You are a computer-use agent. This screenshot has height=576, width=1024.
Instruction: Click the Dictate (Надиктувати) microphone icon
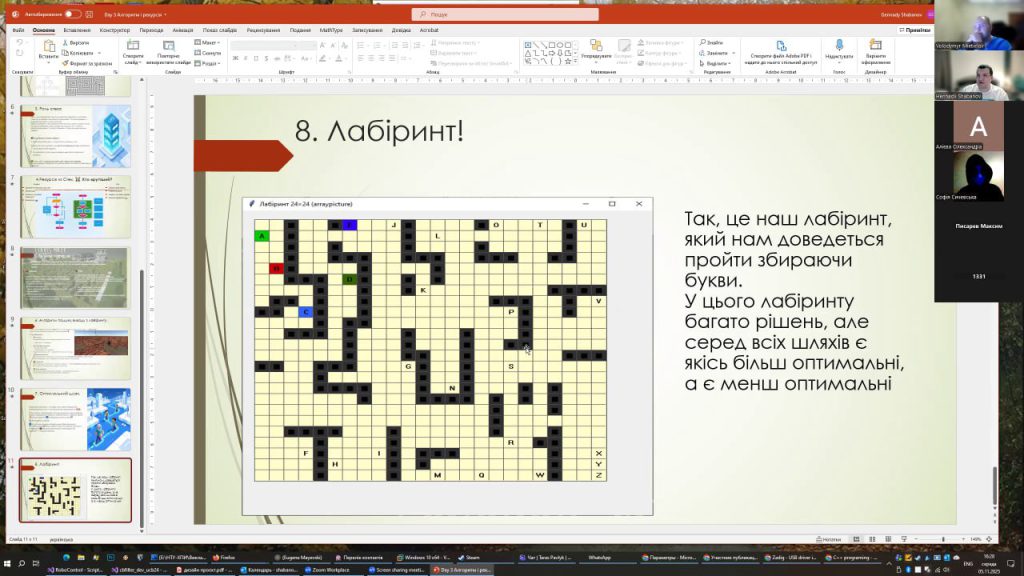point(839,46)
